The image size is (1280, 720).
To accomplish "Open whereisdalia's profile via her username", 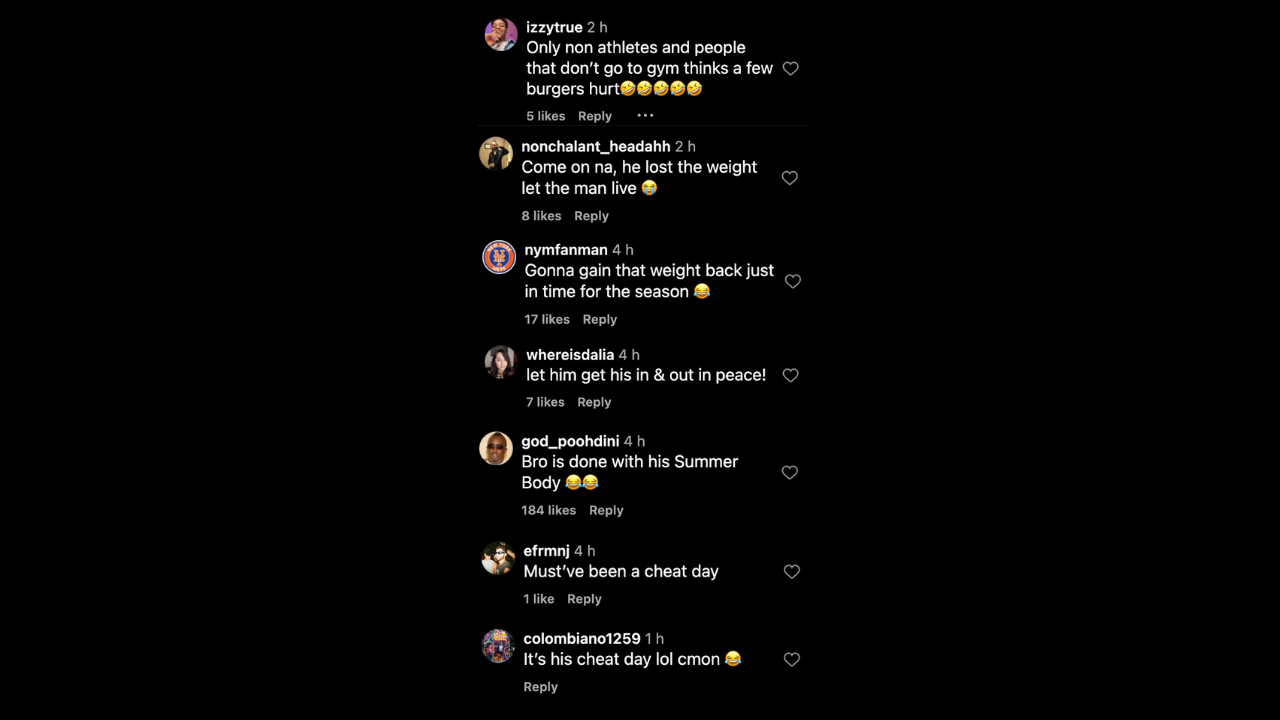I will click(570, 354).
